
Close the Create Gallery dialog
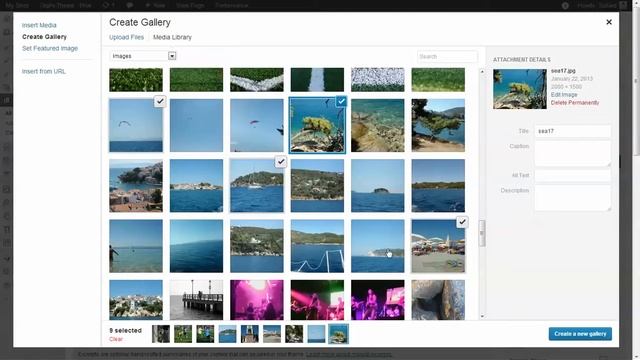pos(609,22)
